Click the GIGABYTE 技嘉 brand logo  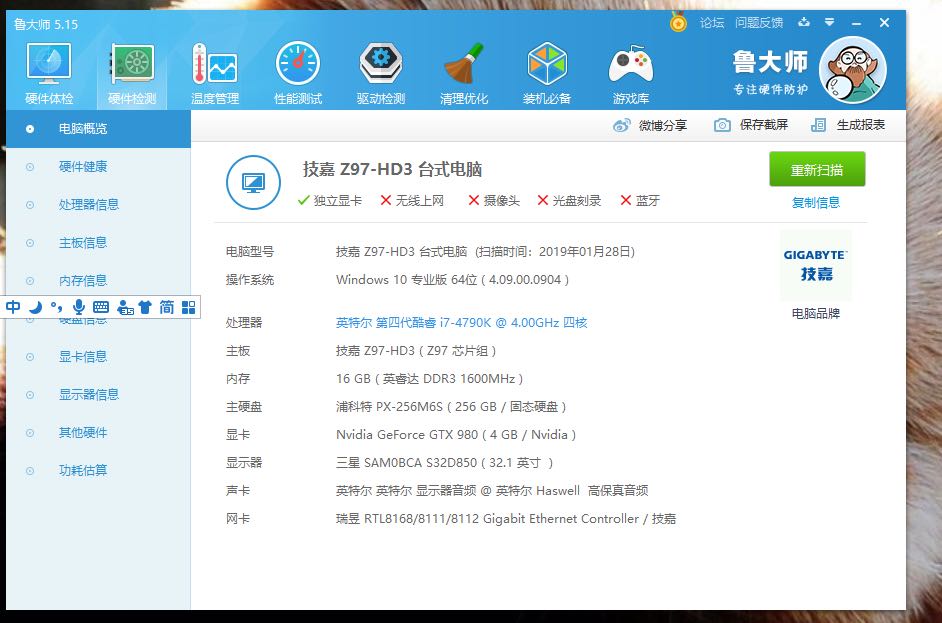tap(816, 265)
